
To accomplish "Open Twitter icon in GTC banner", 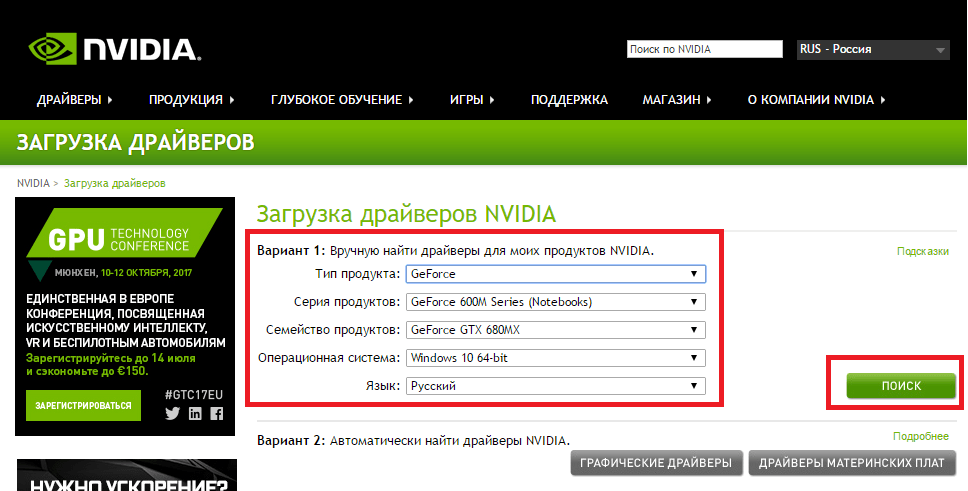I will (173, 414).
